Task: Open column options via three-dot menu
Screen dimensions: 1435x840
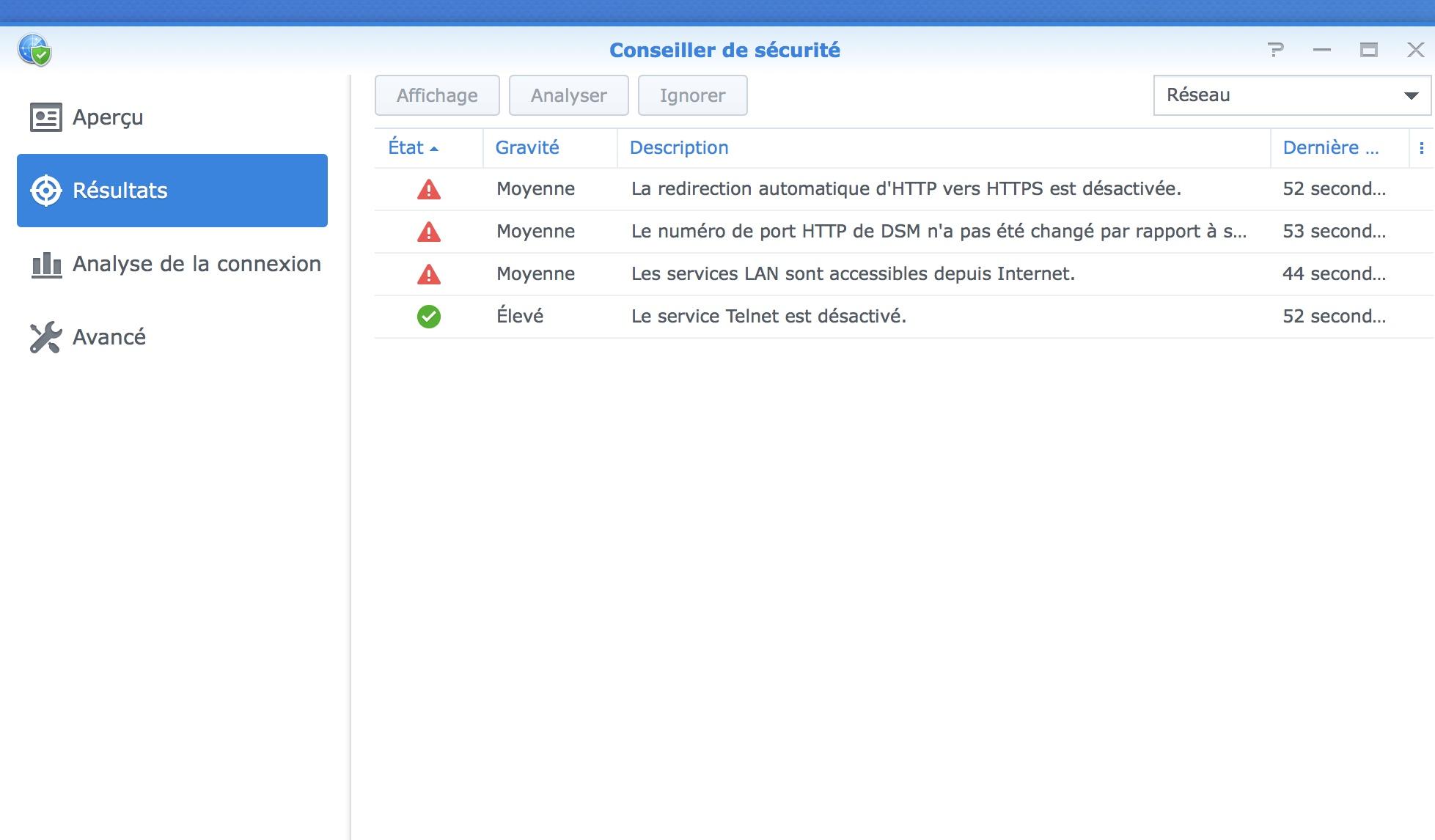Action: pyautogui.click(x=1421, y=148)
